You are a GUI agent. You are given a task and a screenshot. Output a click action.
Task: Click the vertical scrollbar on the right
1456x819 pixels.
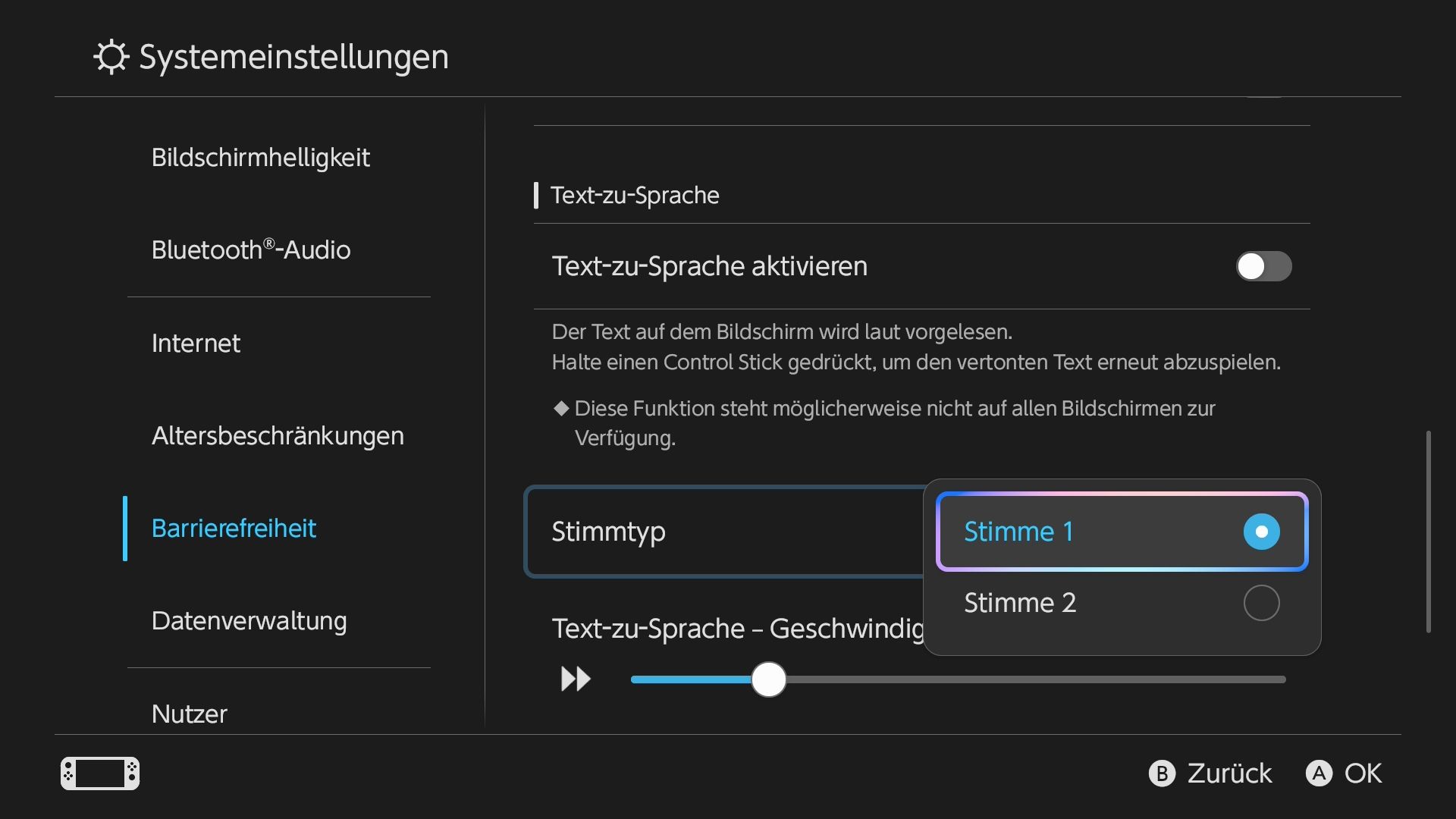(x=1428, y=532)
